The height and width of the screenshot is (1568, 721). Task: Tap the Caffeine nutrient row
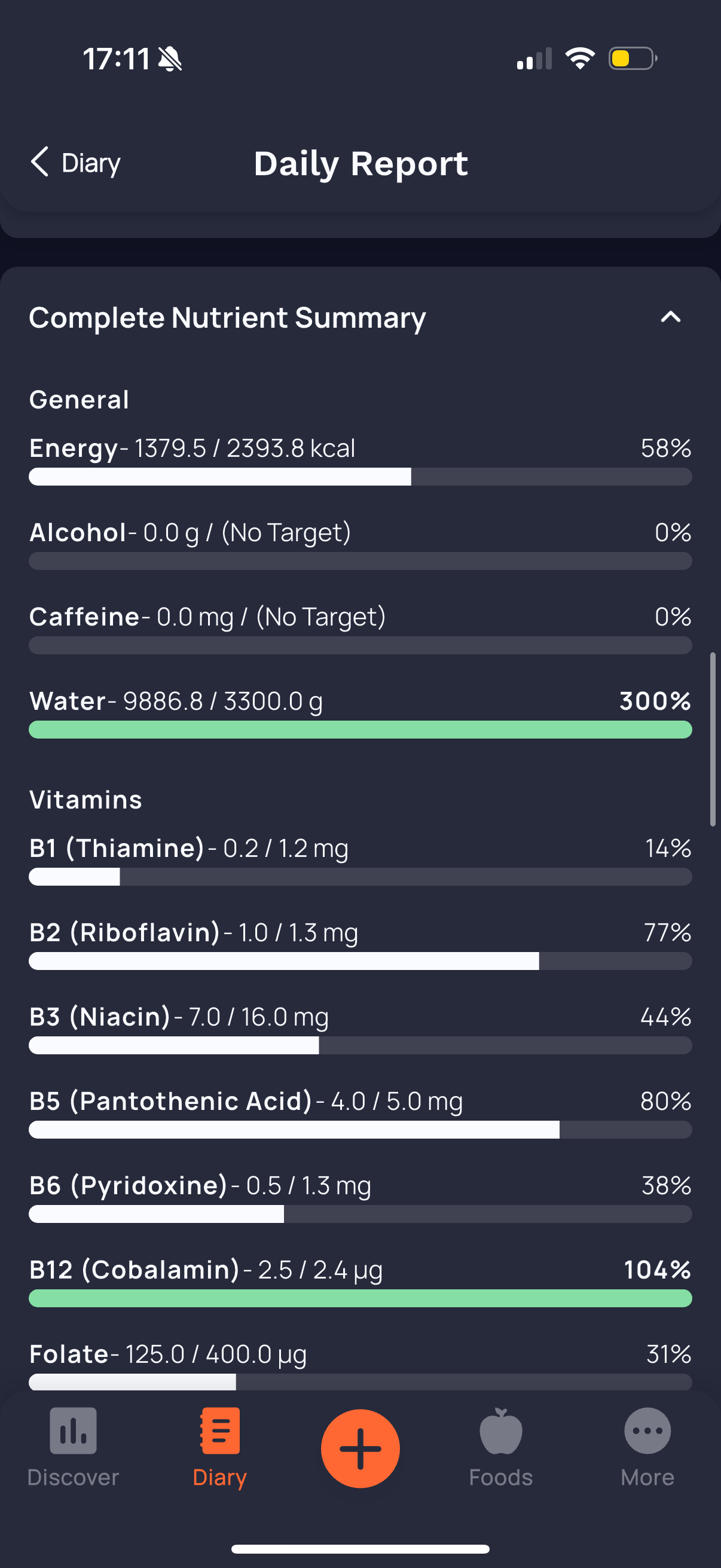coord(360,629)
